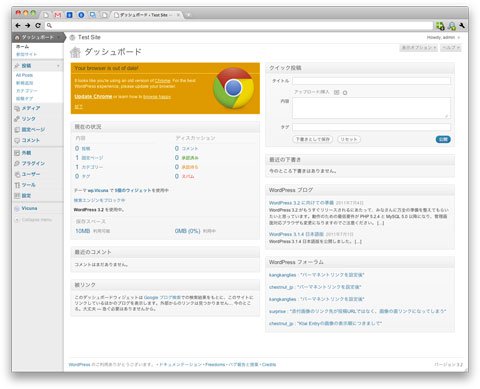Click the Test Site title link in the header
This screenshot has width=480, height=389.
pos(89,37)
